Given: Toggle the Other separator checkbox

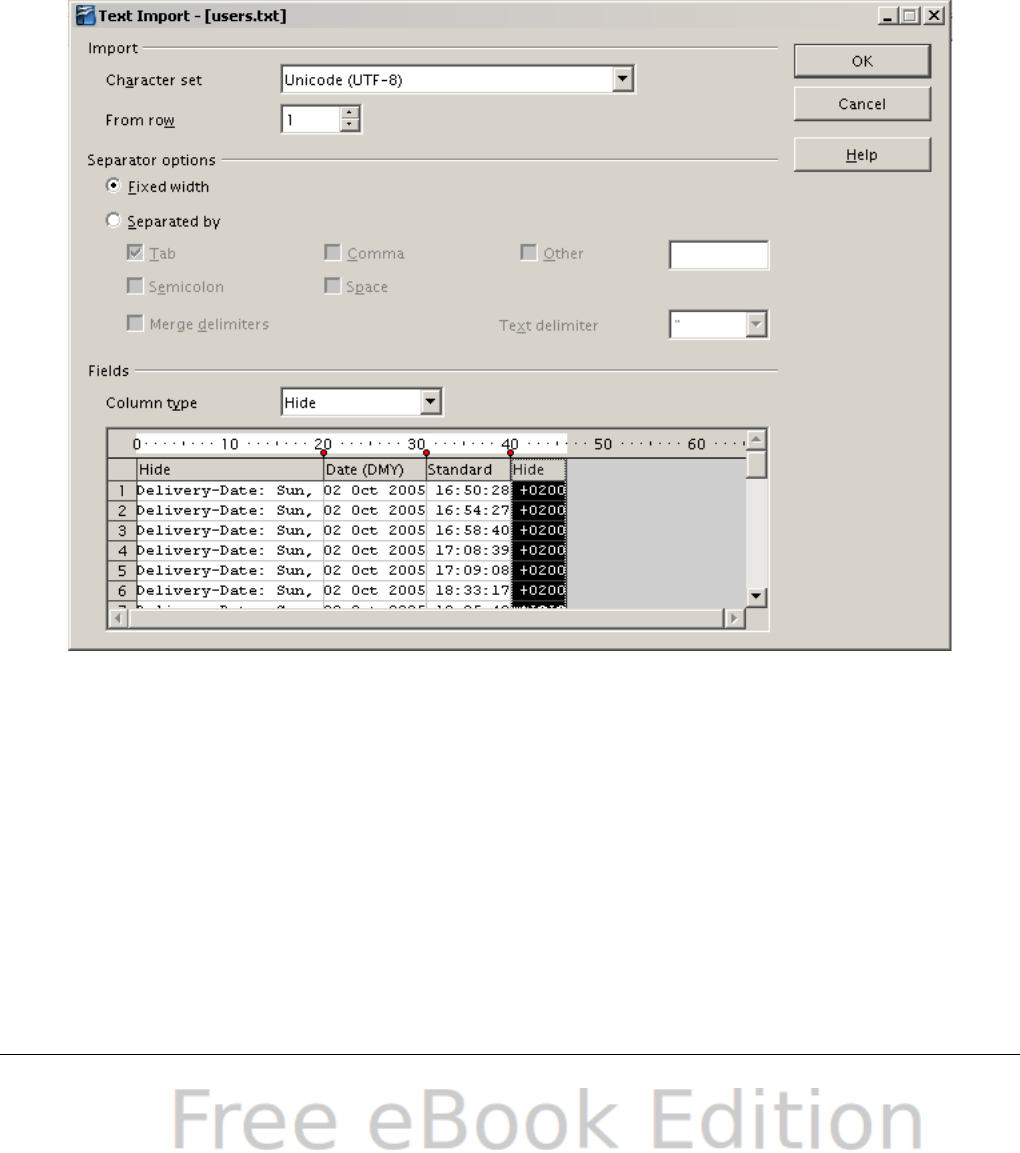Looking at the screenshot, I should (x=528, y=253).
